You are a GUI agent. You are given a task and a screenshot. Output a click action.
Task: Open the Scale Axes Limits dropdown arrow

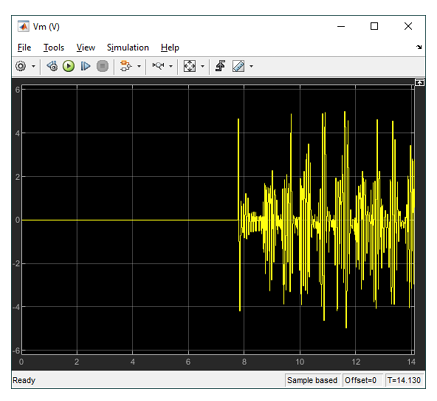(202, 66)
